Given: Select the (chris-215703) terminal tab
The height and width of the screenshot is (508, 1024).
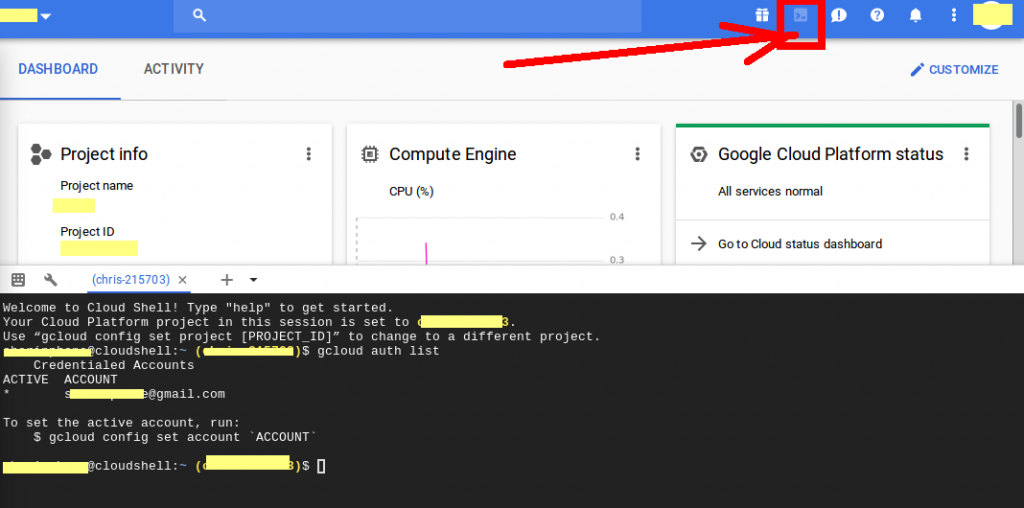Looking at the screenshot, I should coord(131,280).
